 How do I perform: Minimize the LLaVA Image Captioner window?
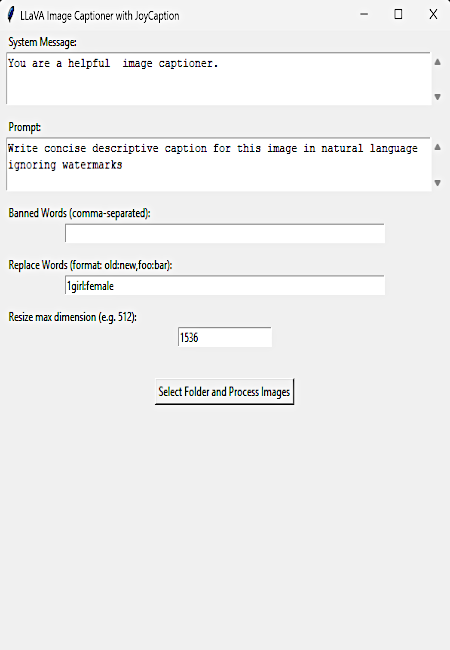coord(364,15)
